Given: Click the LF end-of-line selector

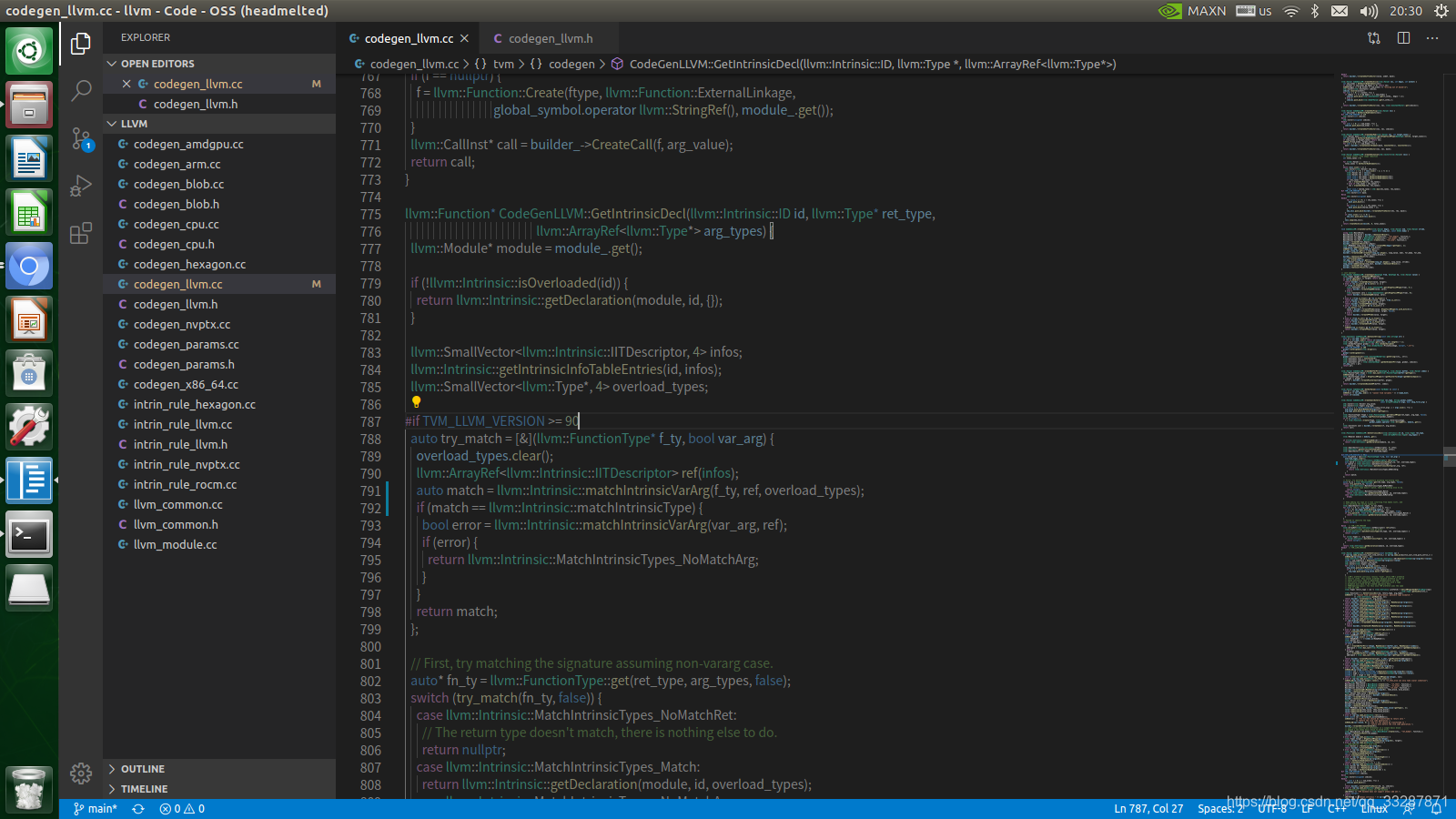Looking at the screenshot, I should 1307,809.
